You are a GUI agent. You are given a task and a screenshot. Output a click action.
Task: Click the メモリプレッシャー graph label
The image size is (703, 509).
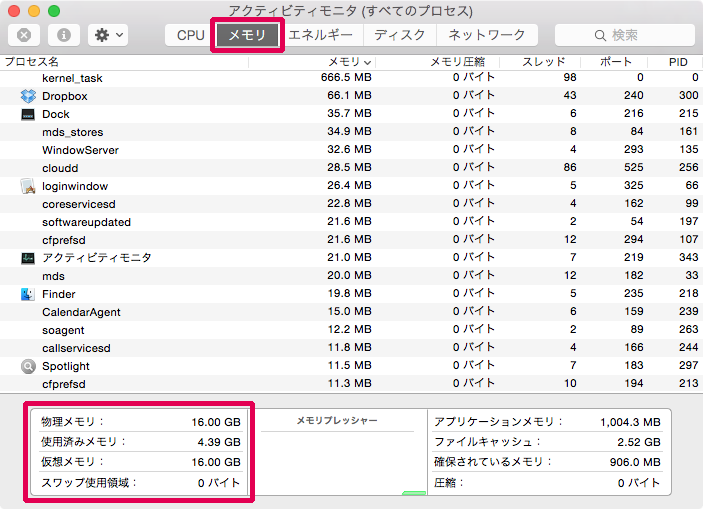point(337,421)
